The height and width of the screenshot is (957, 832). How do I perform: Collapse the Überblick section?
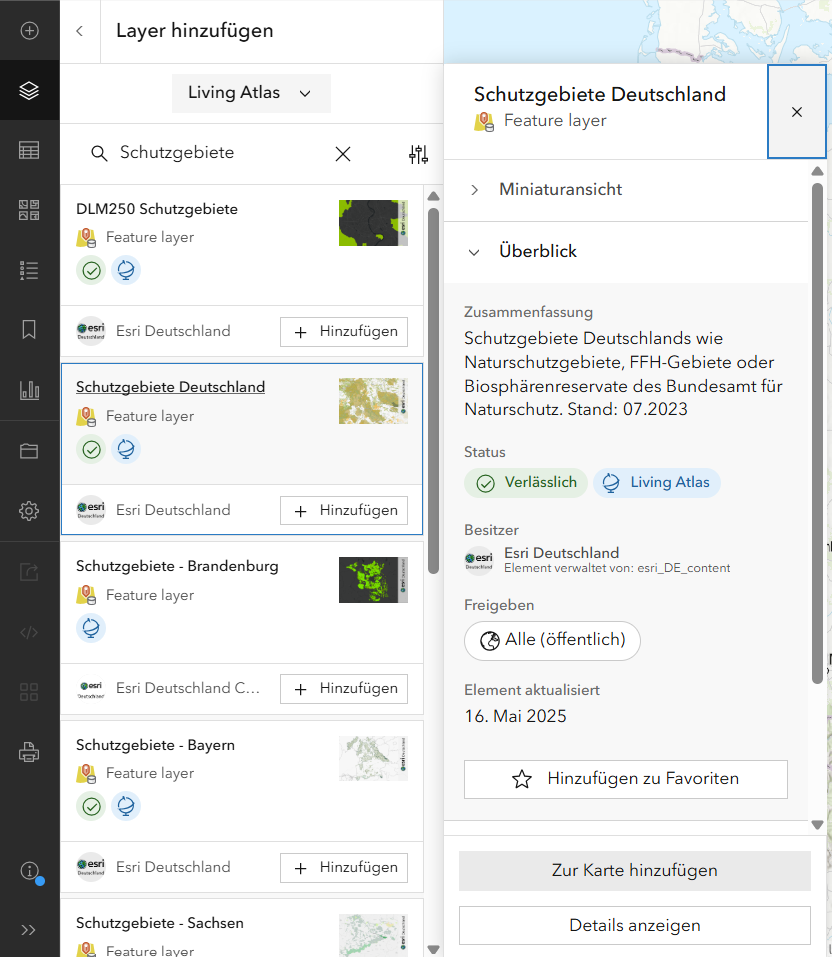point(626,251)
